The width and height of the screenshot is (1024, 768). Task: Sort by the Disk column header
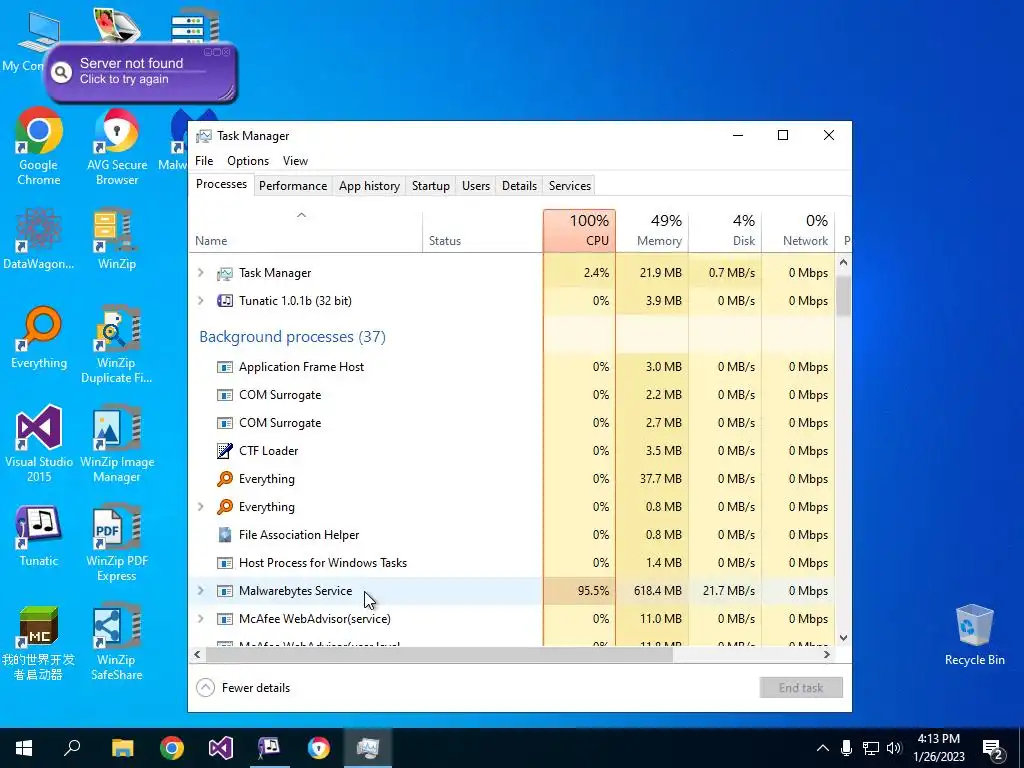(726, 231)
